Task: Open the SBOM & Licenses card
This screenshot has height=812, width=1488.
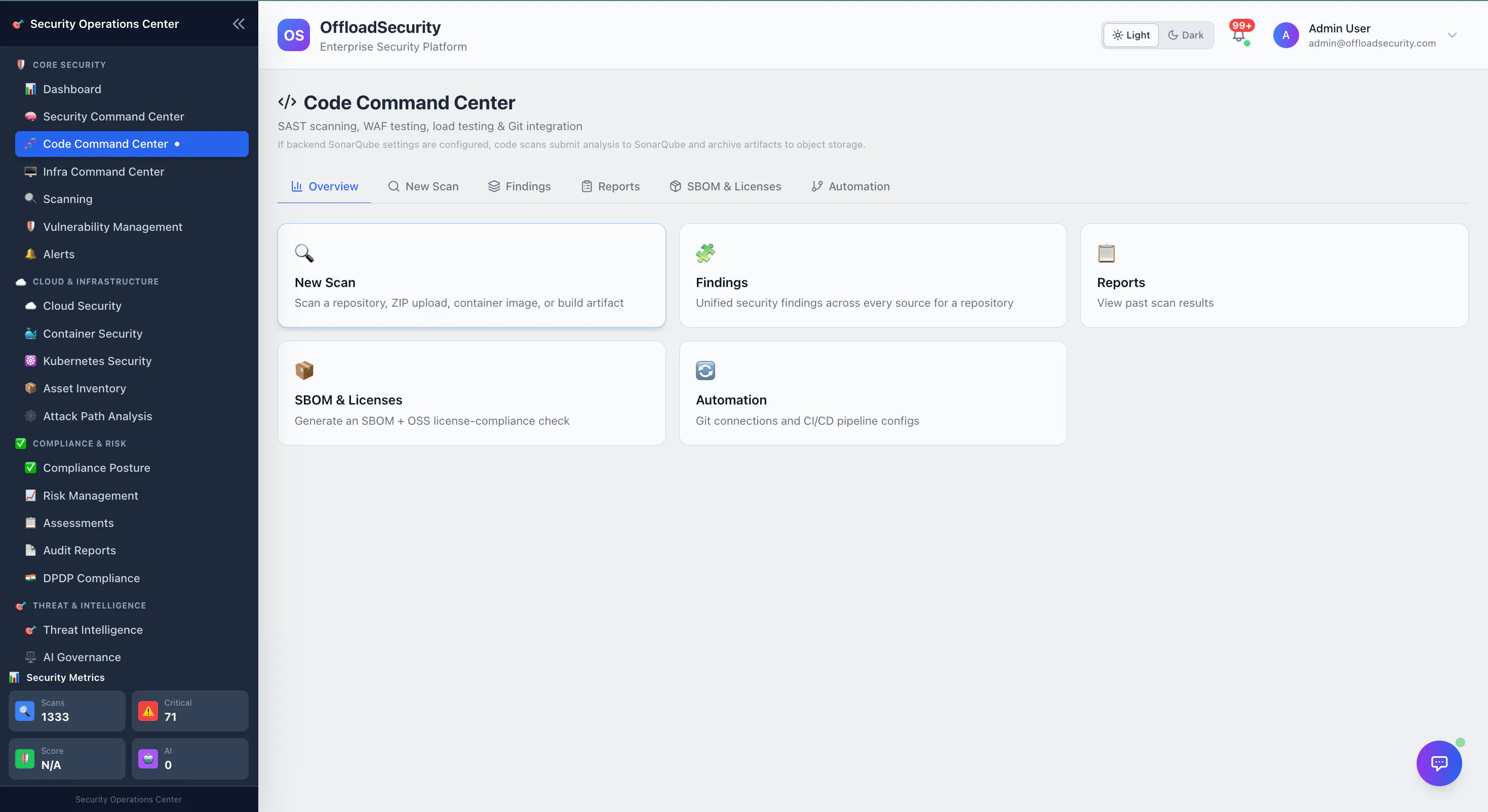Action: (x=472, y=393)
